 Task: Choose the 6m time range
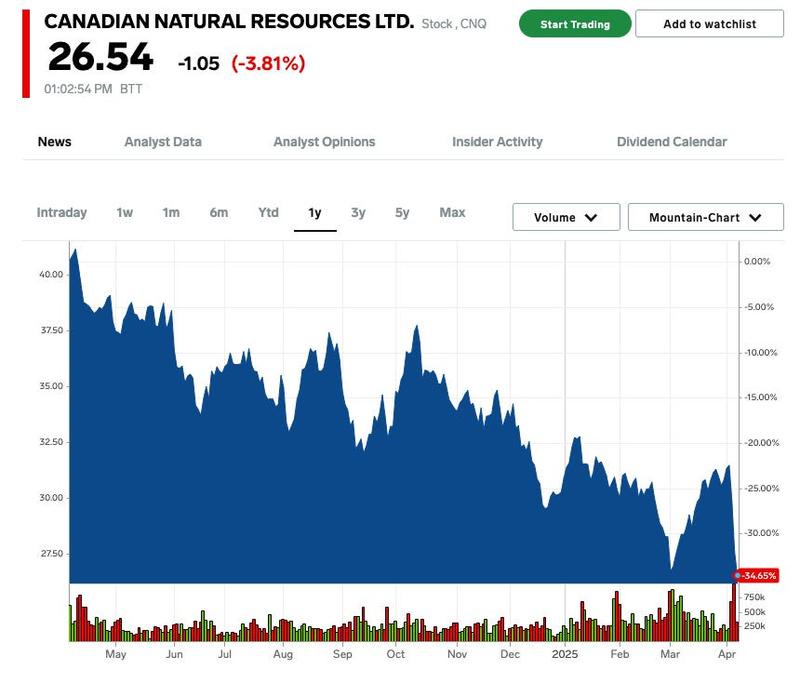219,213
